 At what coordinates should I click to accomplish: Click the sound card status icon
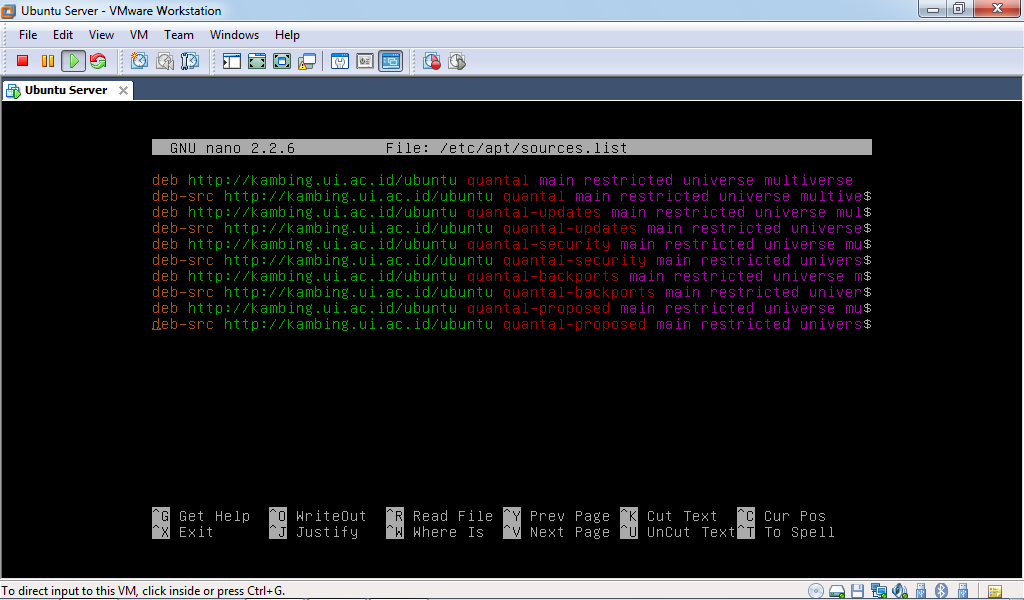pyautogui.click(x=900, y=591)
